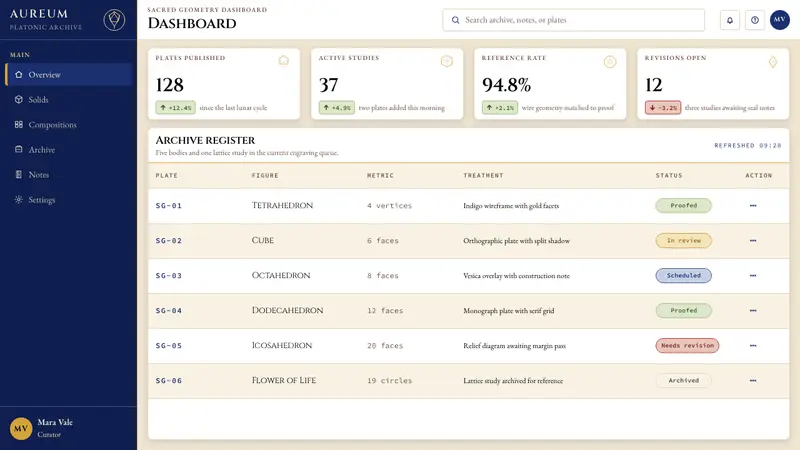Open the Notes section

tap(68, 174)
